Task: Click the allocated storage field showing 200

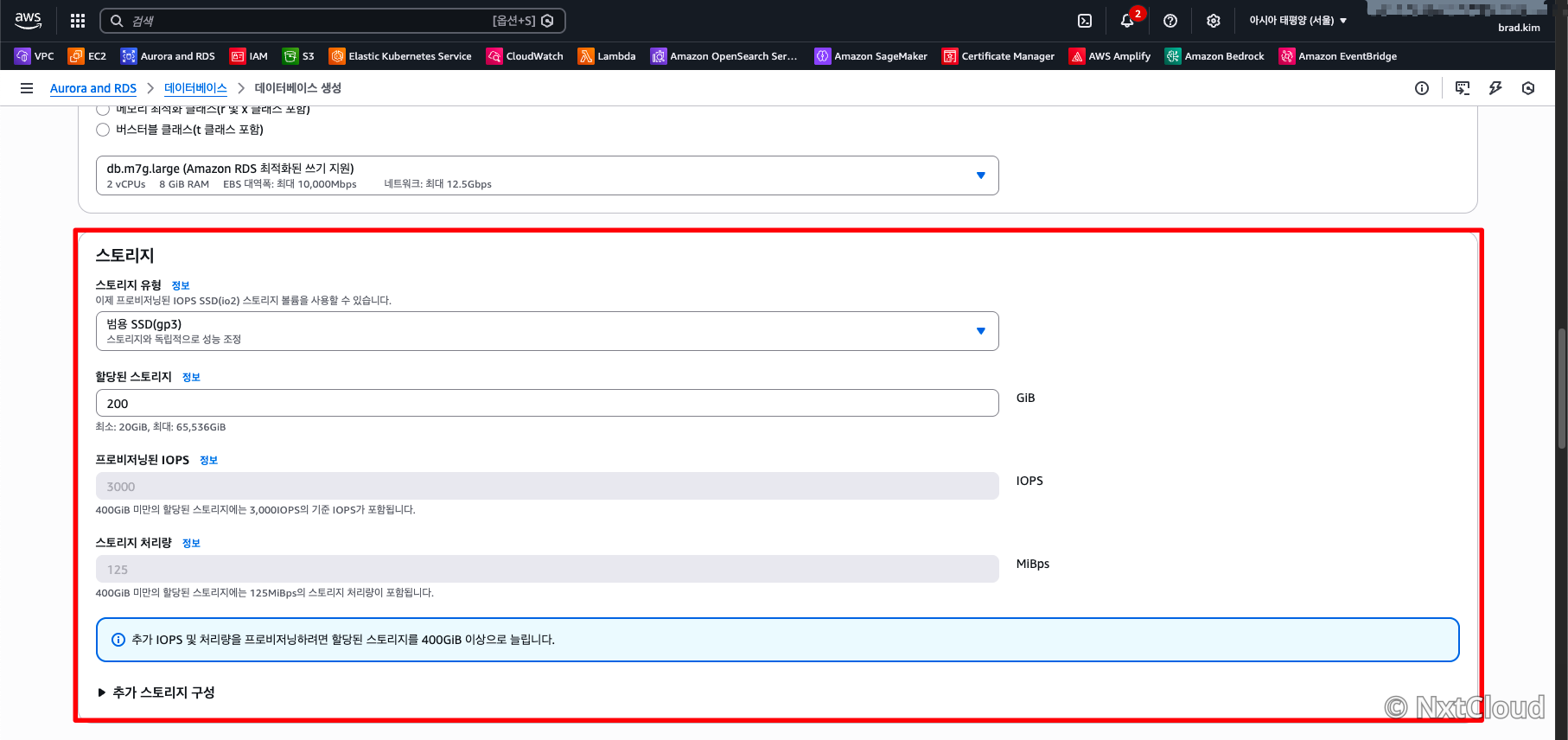Action: [547, 403]
